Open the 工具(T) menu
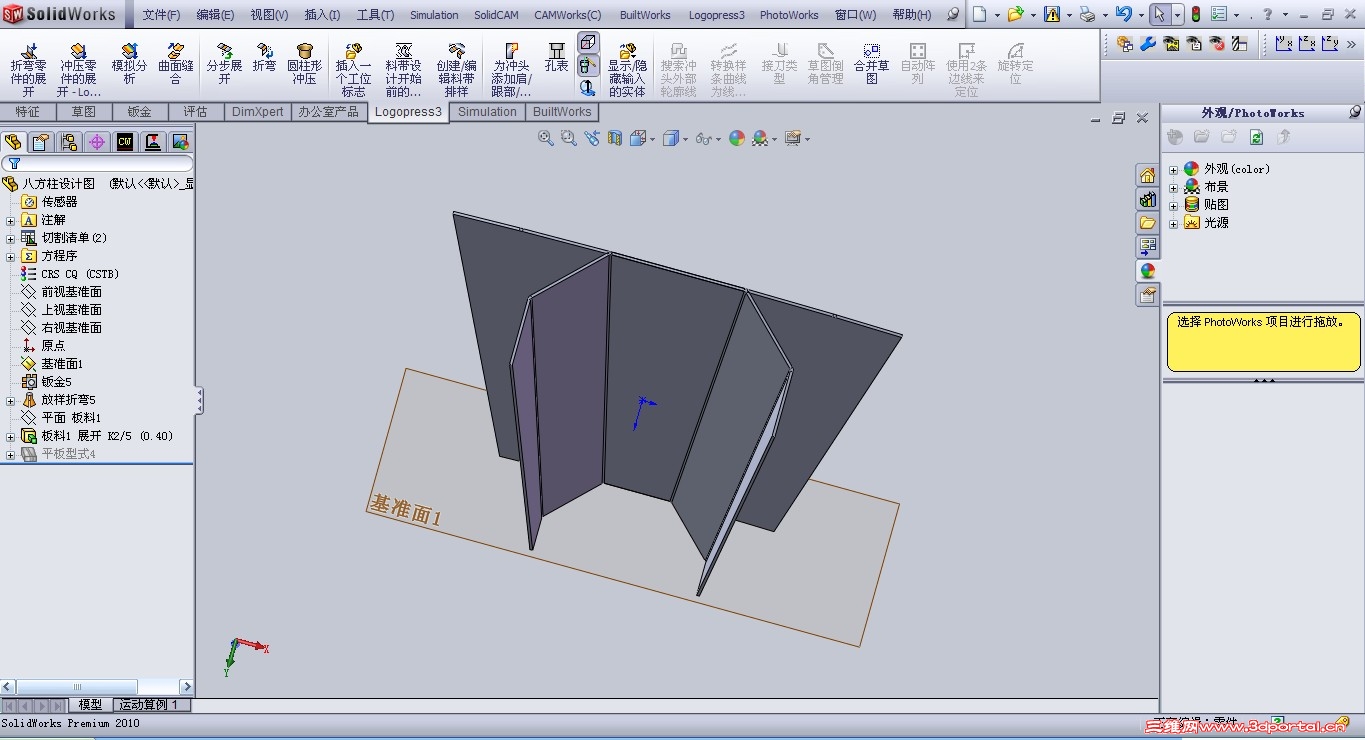Screen dimensions: 1365x740 375,15
